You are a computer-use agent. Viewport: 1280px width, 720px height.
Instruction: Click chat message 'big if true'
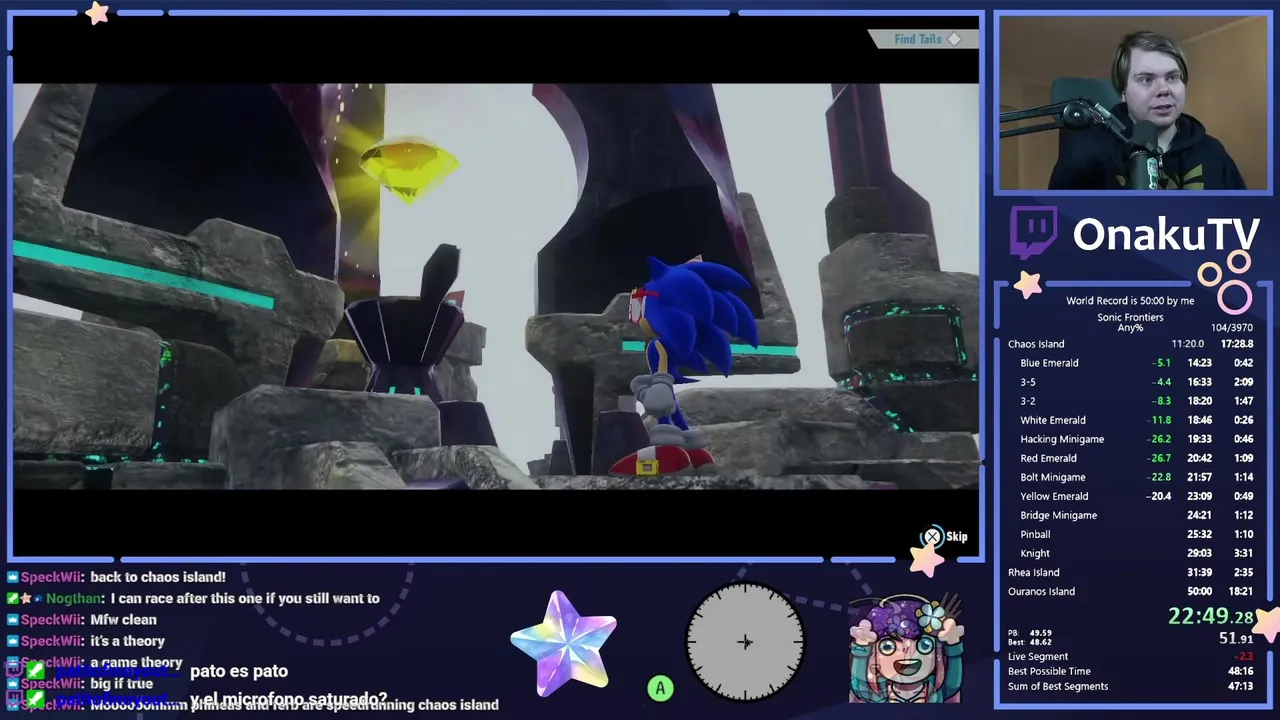tap(121, 684)
